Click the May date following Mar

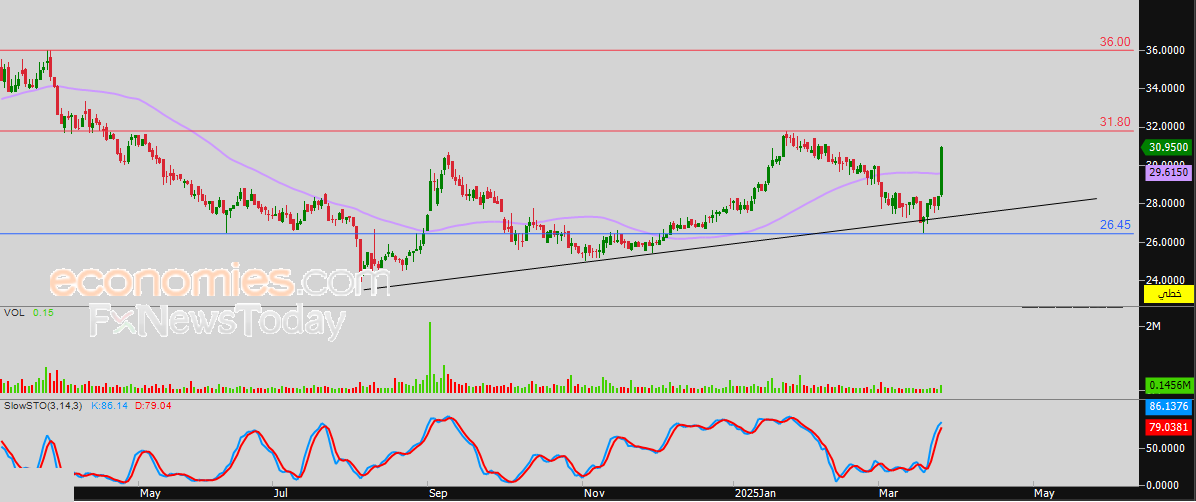tap(1045, 494)
